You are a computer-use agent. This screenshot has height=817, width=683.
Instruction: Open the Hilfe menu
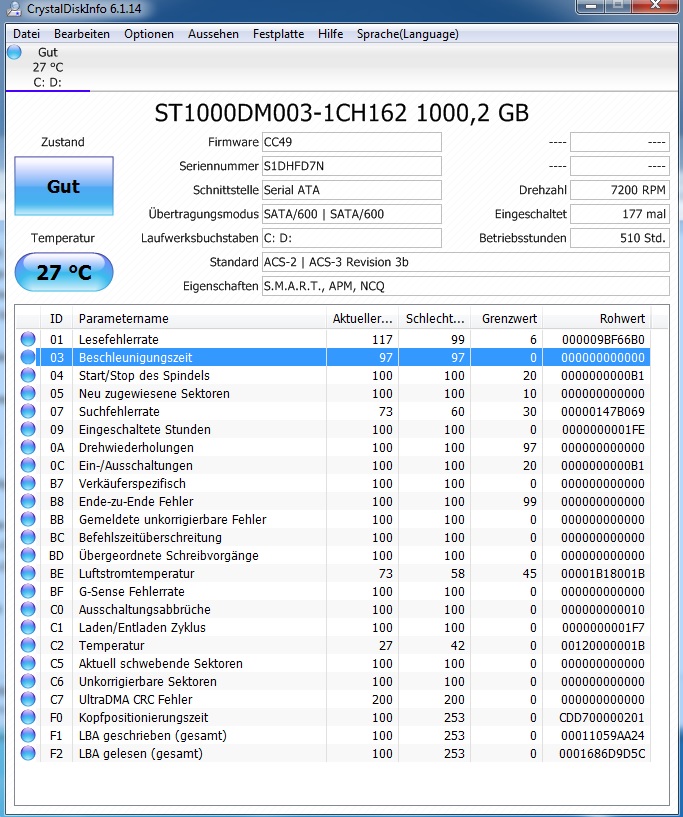pyautogui.click(x=330, y=34)
